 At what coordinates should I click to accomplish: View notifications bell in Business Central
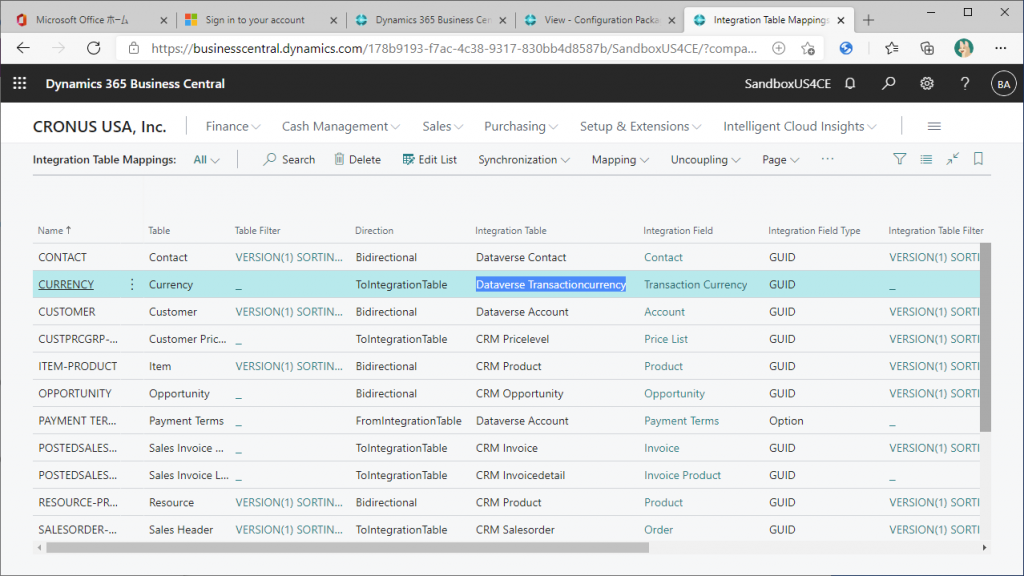[850, 84]
